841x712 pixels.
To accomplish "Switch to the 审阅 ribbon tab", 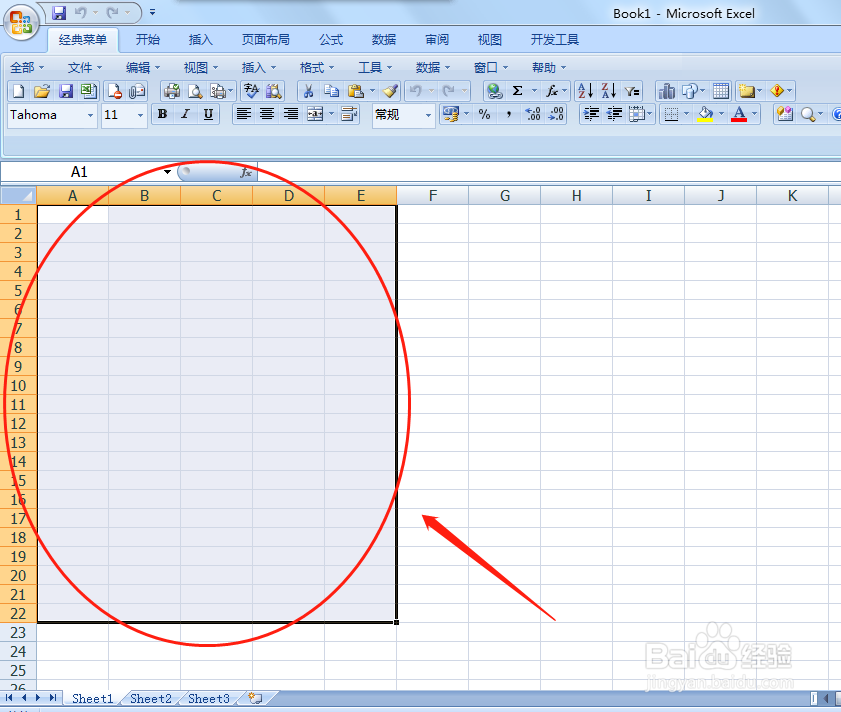I will point(437,39).
